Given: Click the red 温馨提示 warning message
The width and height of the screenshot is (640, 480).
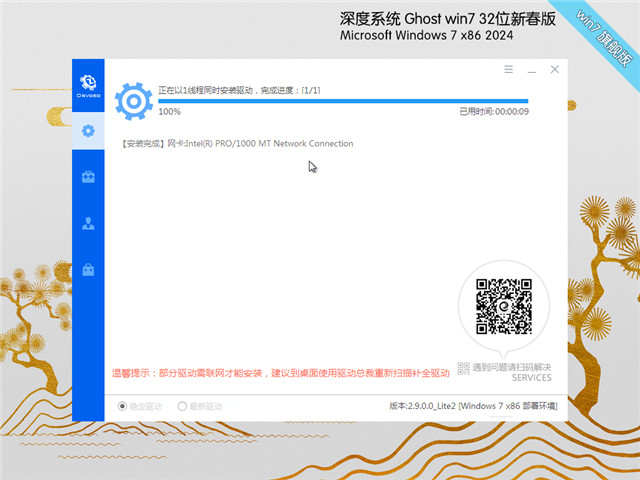Looking at the screenshot, I should pos(280,373).
